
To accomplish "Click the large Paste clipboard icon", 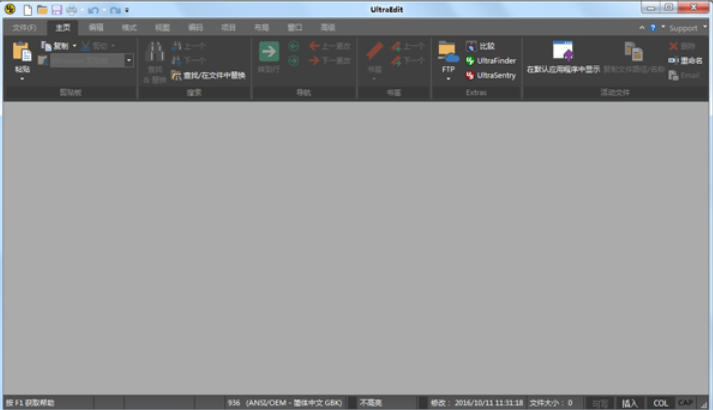I will coord(22,51).
